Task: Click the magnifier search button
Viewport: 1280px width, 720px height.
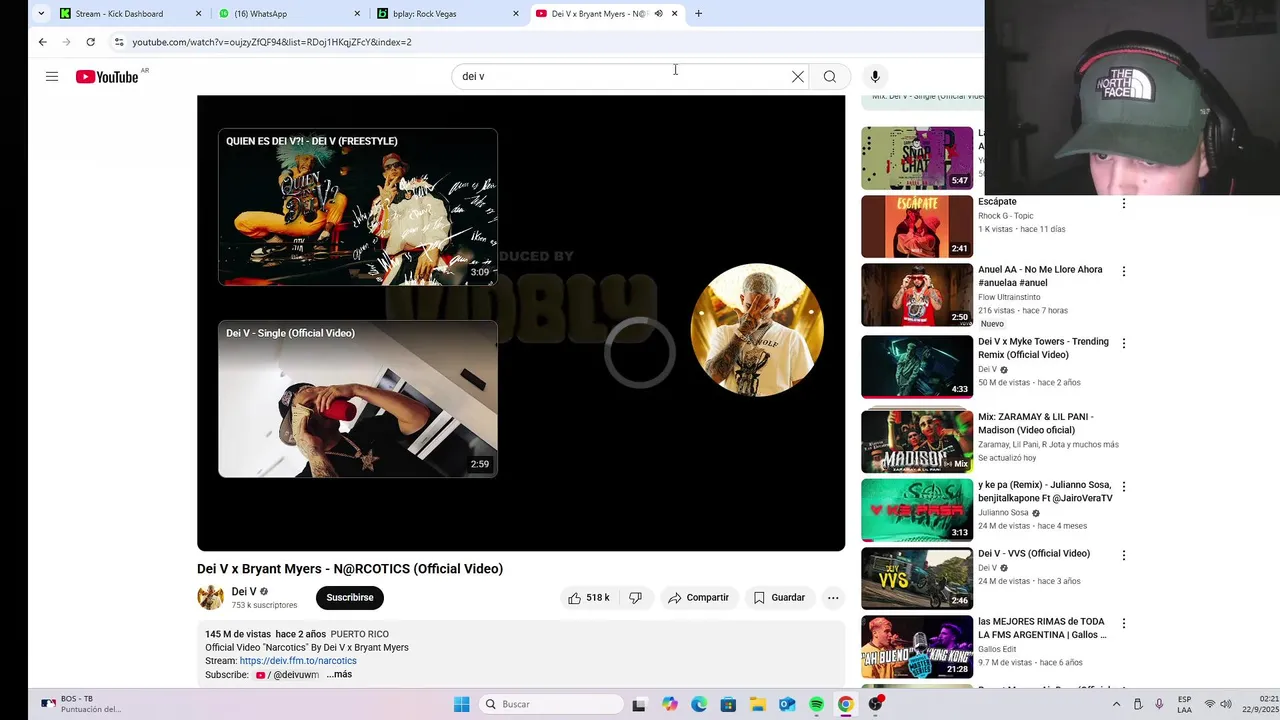Action: [x=830, y=77]
